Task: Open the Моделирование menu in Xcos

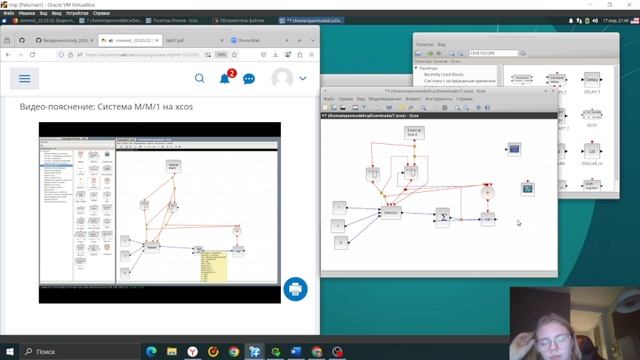Action: tap(385, 99)
